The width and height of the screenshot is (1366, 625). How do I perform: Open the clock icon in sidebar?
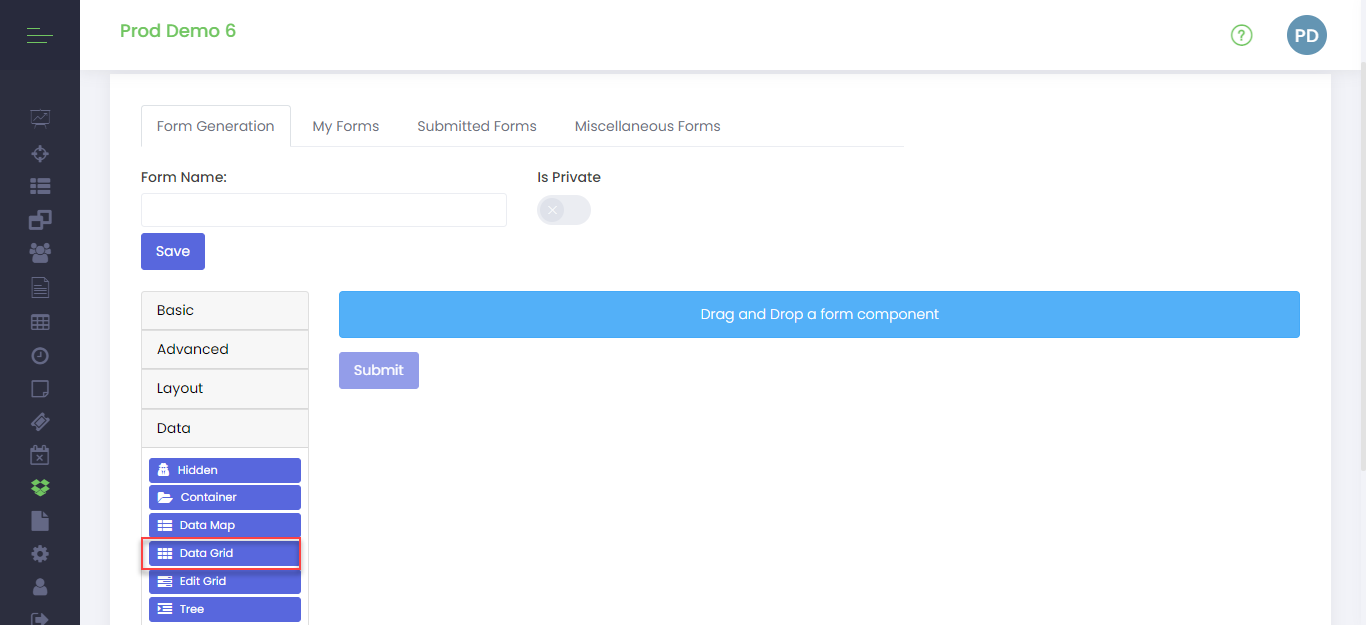click(40, 356)
